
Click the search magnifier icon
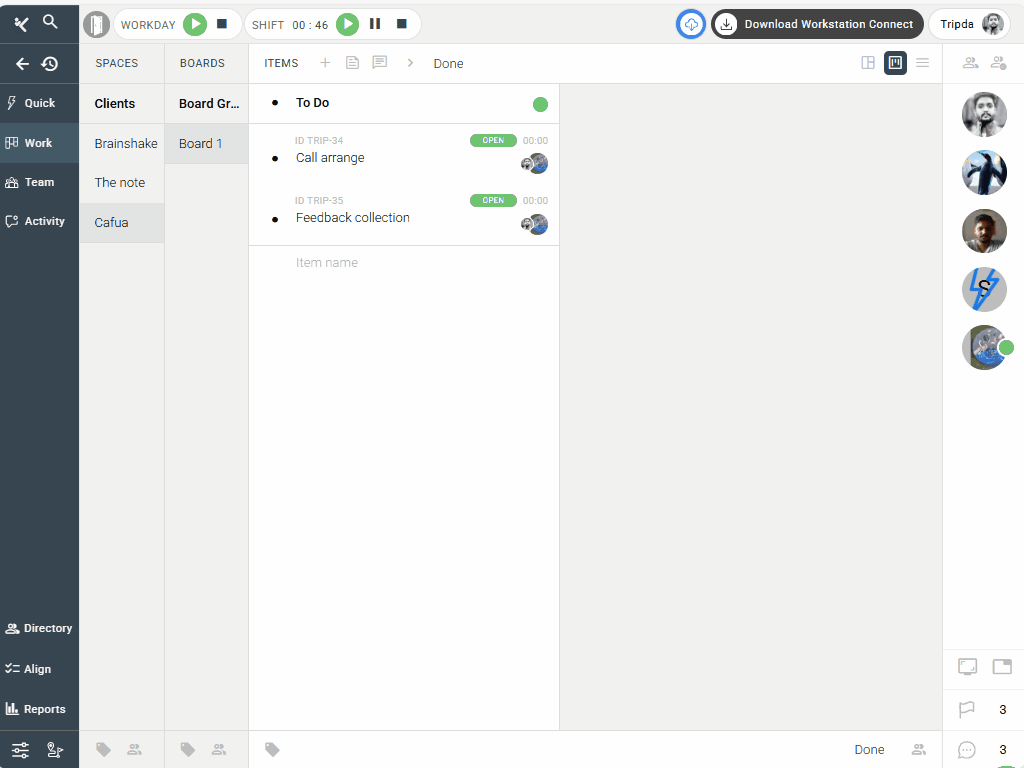[50, 21]
